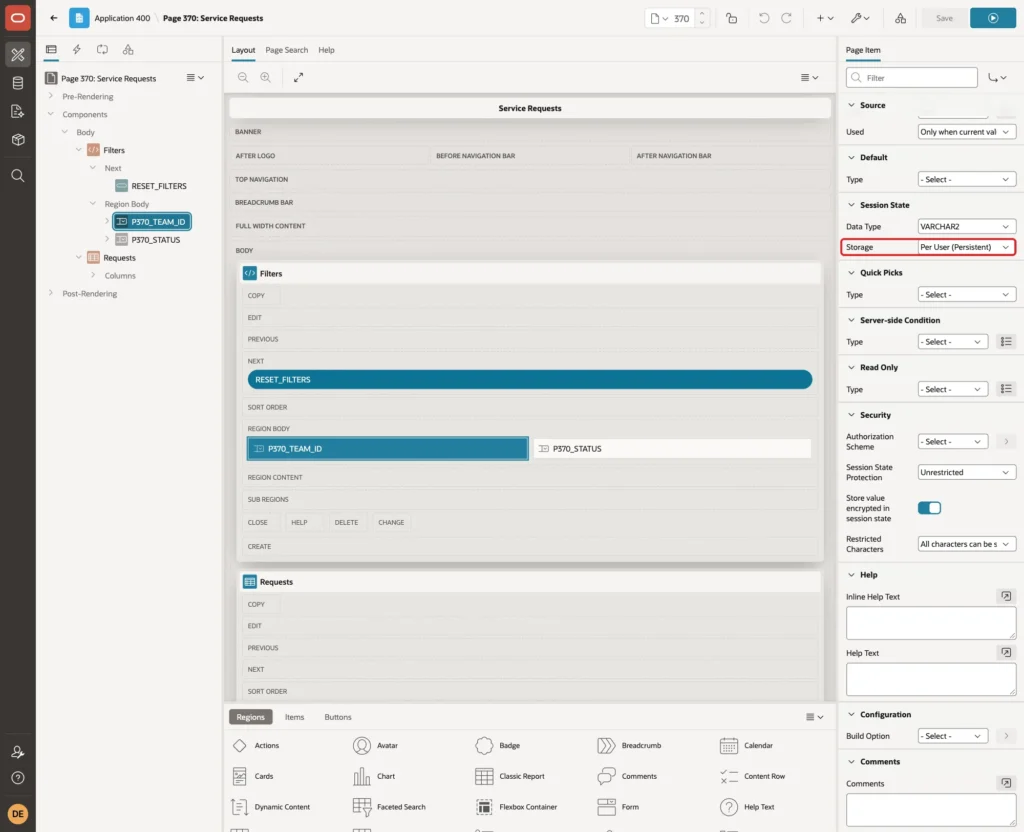Open the Inline Help Text code editor icon
This screenshot has width=1024, height=832.
coord(1006,596)
